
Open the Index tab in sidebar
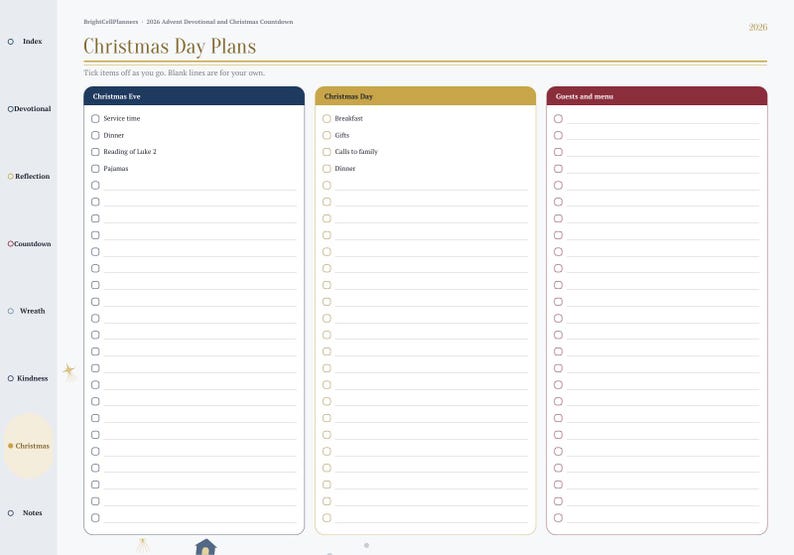click(x=28, y=42)
